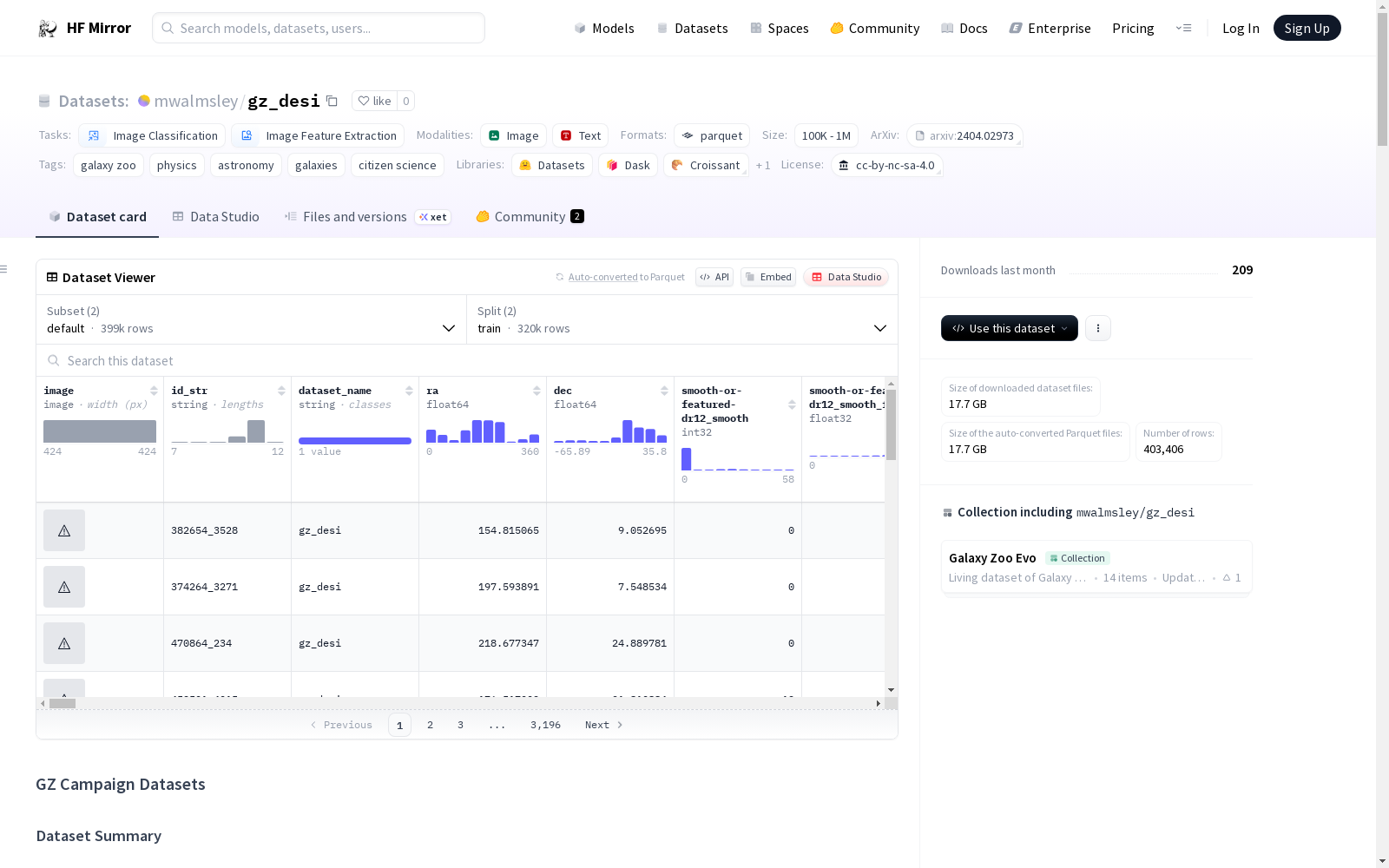This screenshot has height=868, width=1389.
Task: Expand the Split train dropdown
Action: point(681,319)
